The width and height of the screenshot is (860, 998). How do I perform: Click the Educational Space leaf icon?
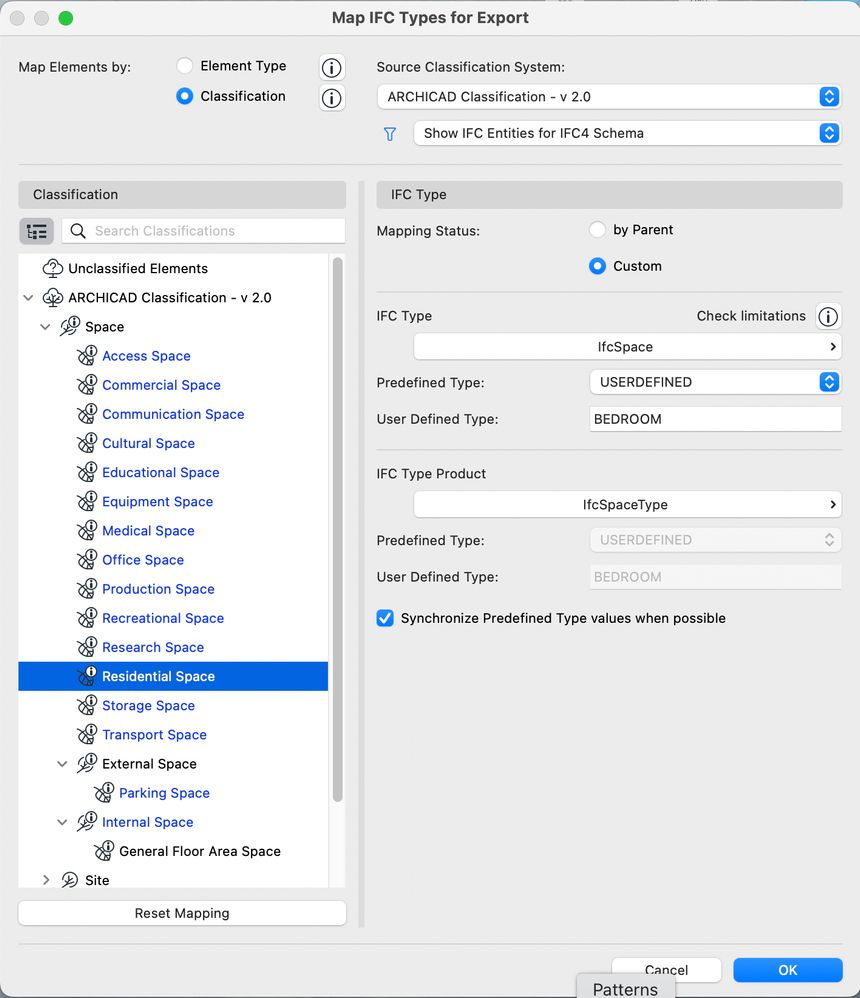coord(87,473)
